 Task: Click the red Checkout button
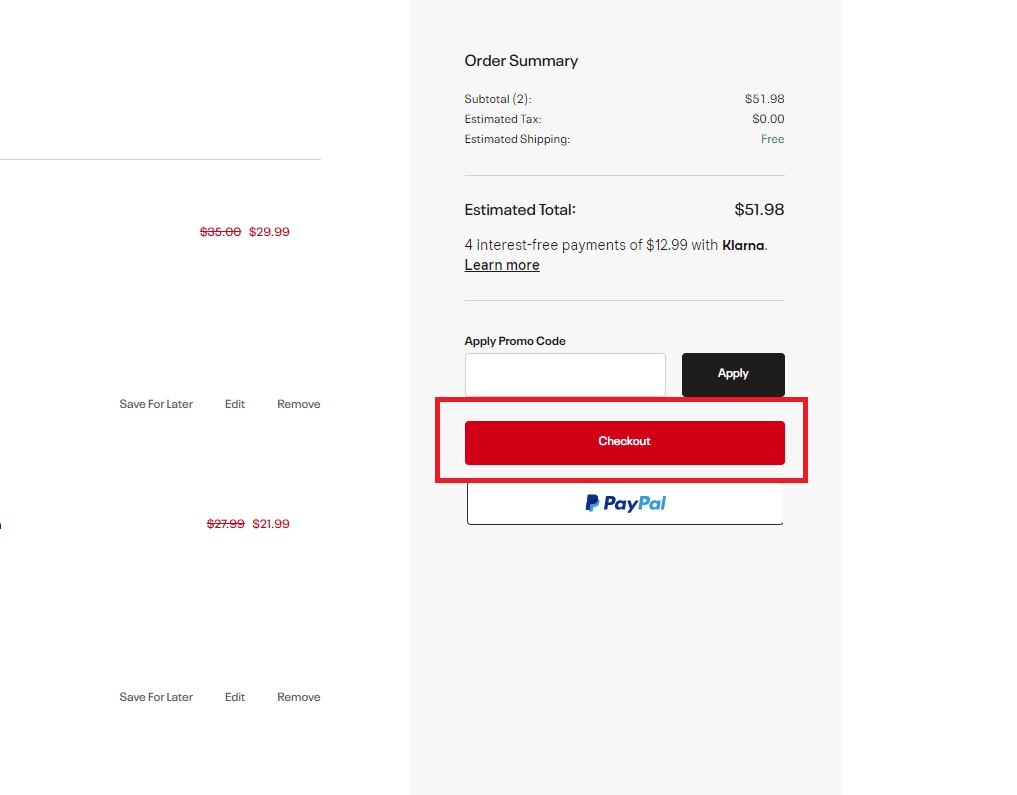coord(624,442)
